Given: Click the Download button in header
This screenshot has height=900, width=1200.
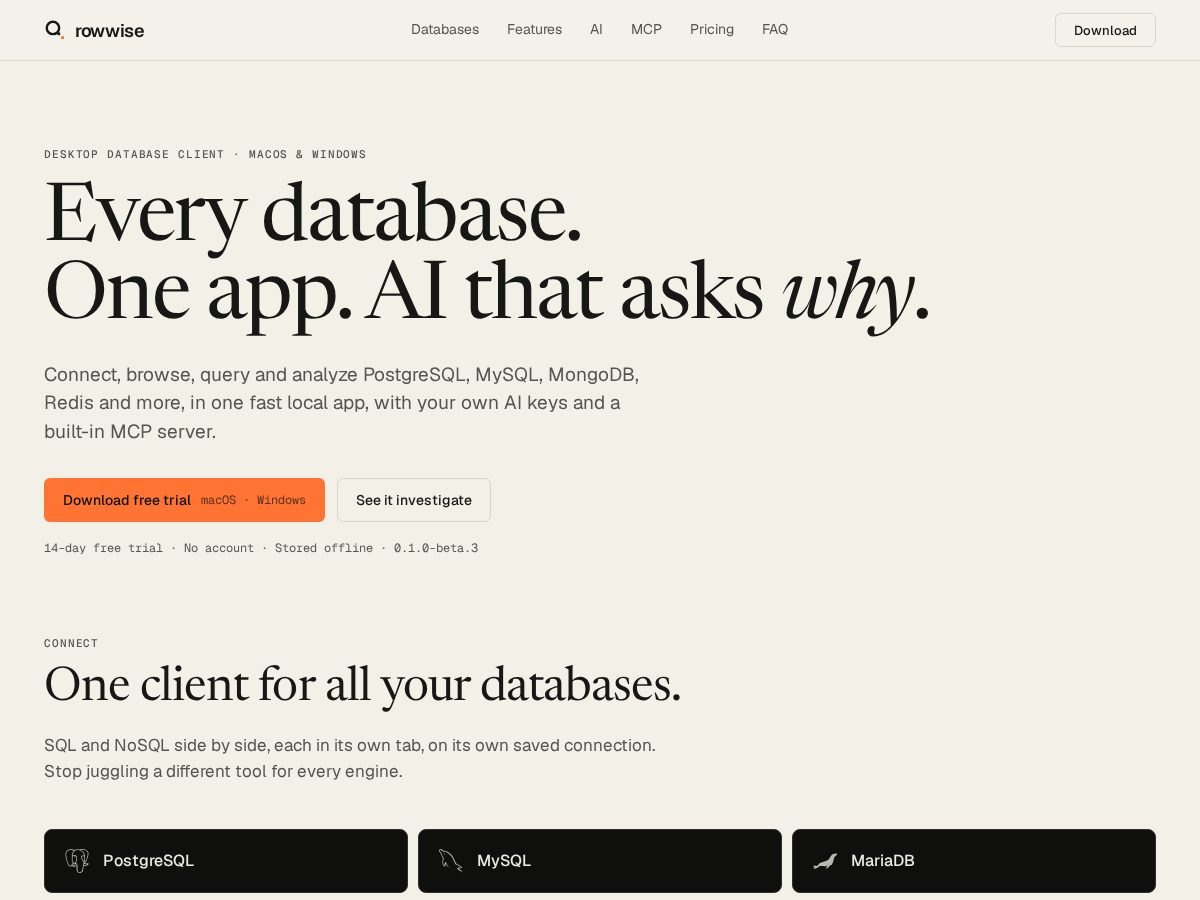Looking at the screenshot, I should pyautogui.click(x=1105, y=30).
